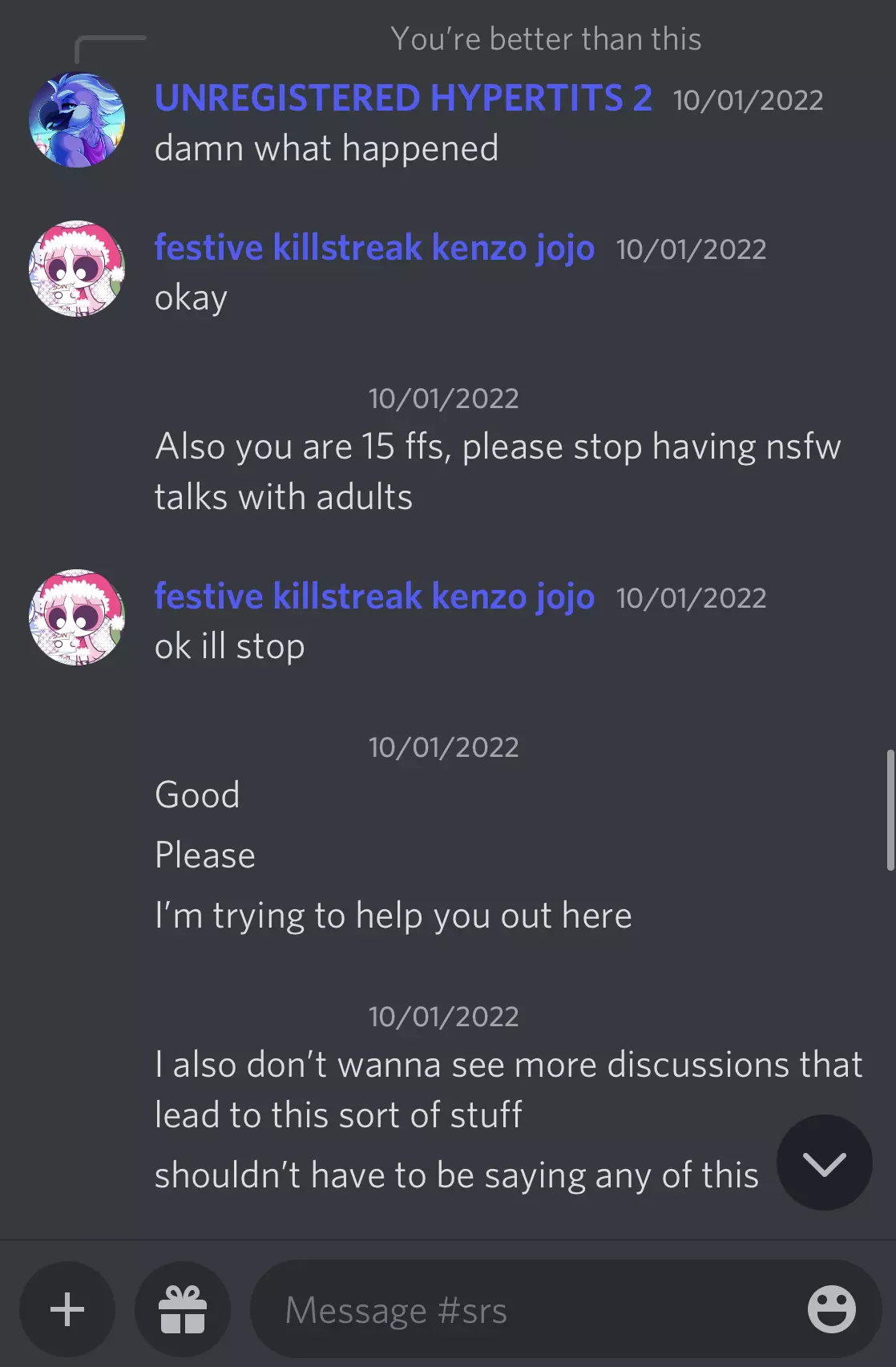The image size is (896, 1367).
Task: Open second festive killstreak kenzo jojo avatar
Action: (x=77, y=617)
